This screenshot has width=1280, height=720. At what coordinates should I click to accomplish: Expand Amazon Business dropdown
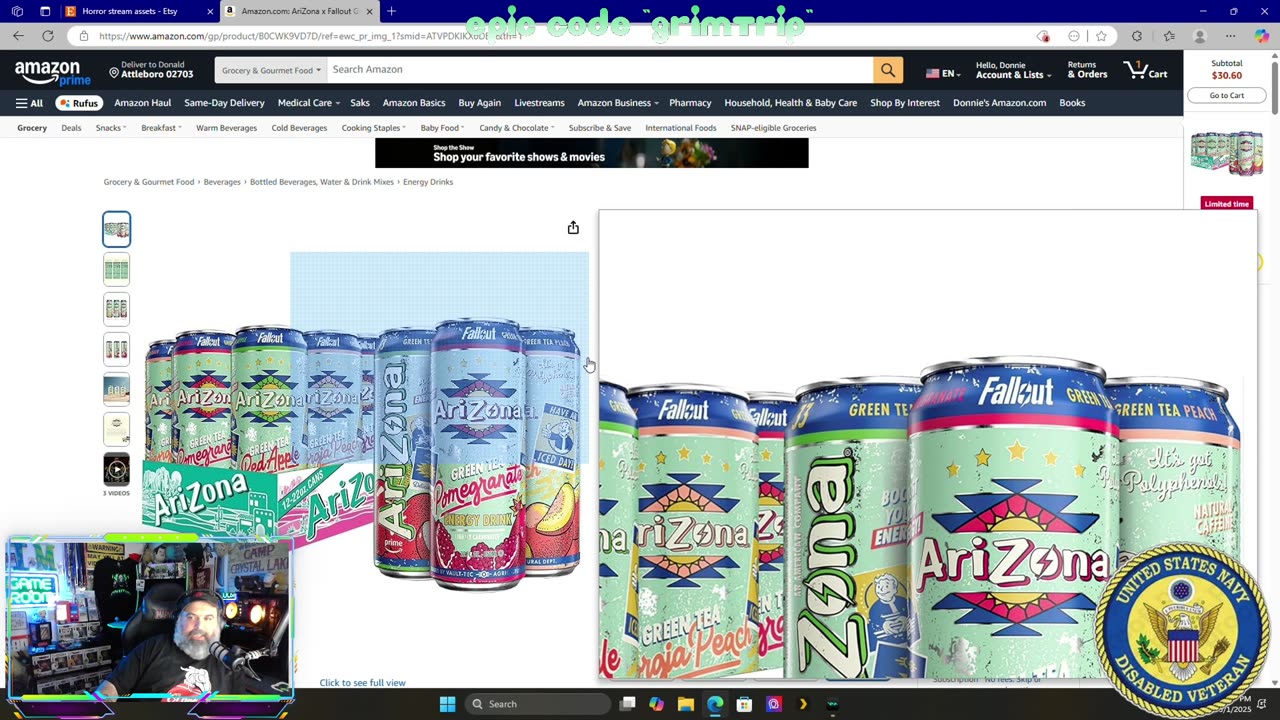pos(618,103)
